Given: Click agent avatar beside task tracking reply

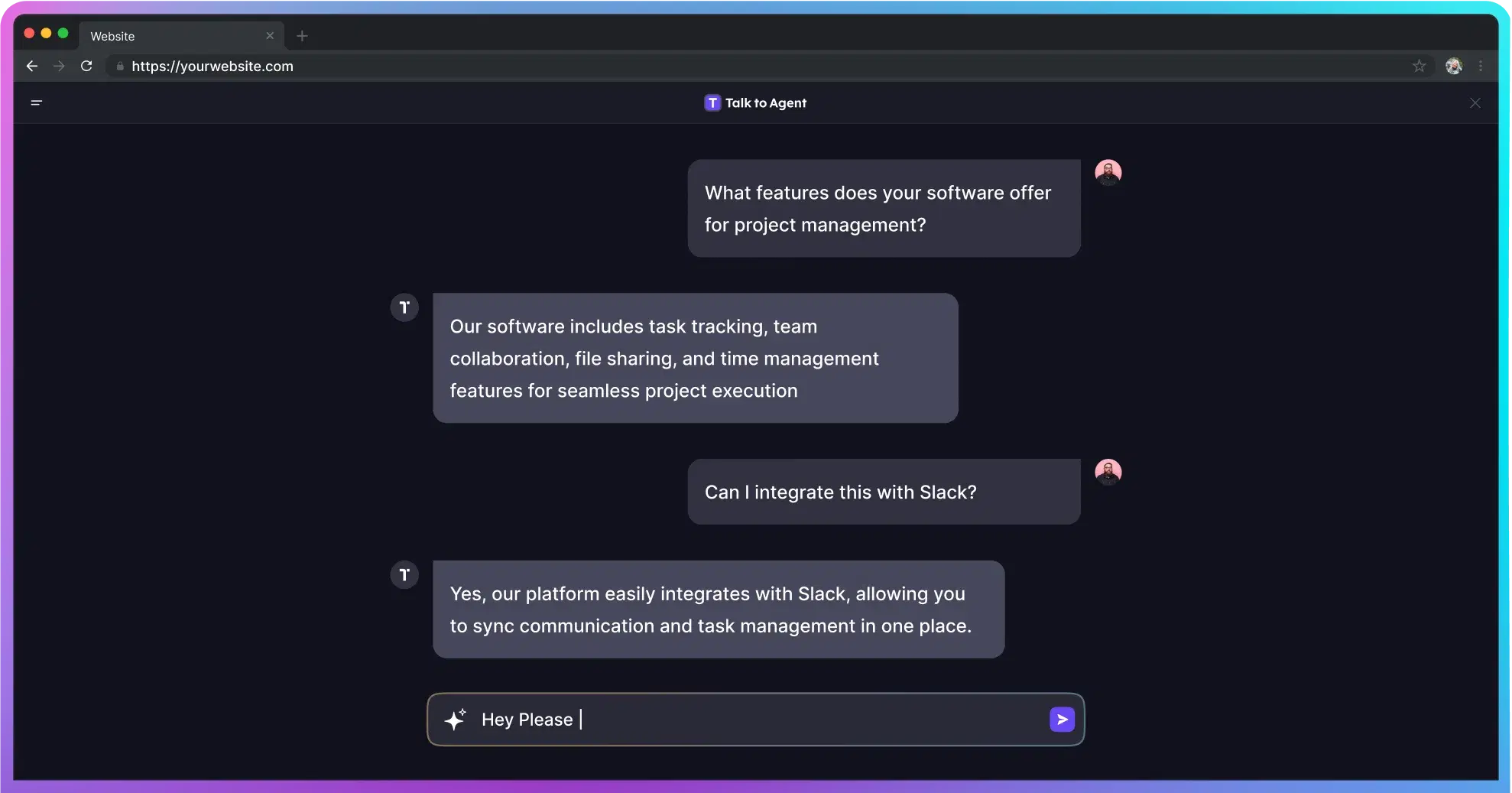Looking at the screenshot, I should pyautogui.click(x=404, y=307).
